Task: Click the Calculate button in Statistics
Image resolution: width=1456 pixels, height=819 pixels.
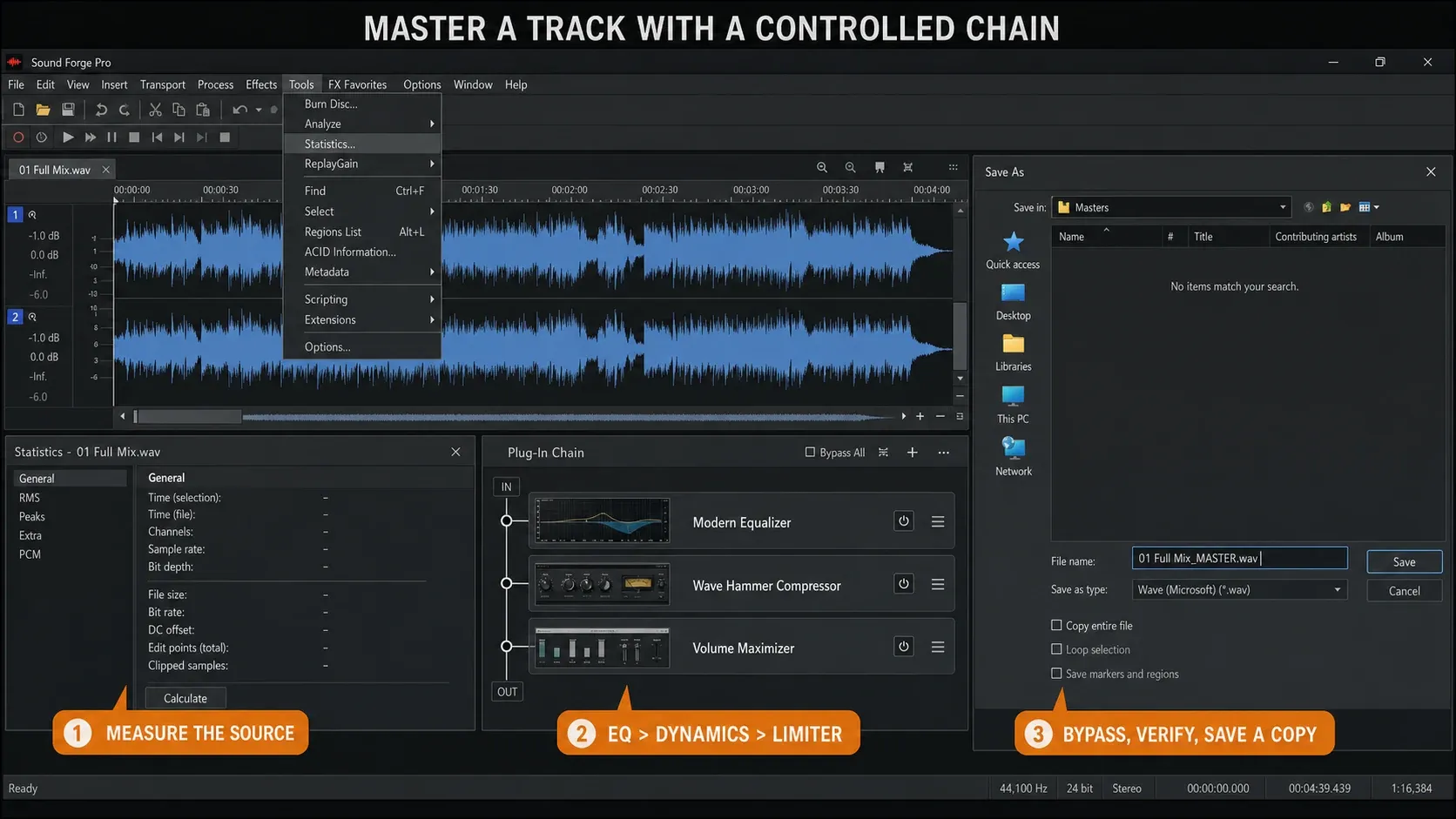Action: 185,698
